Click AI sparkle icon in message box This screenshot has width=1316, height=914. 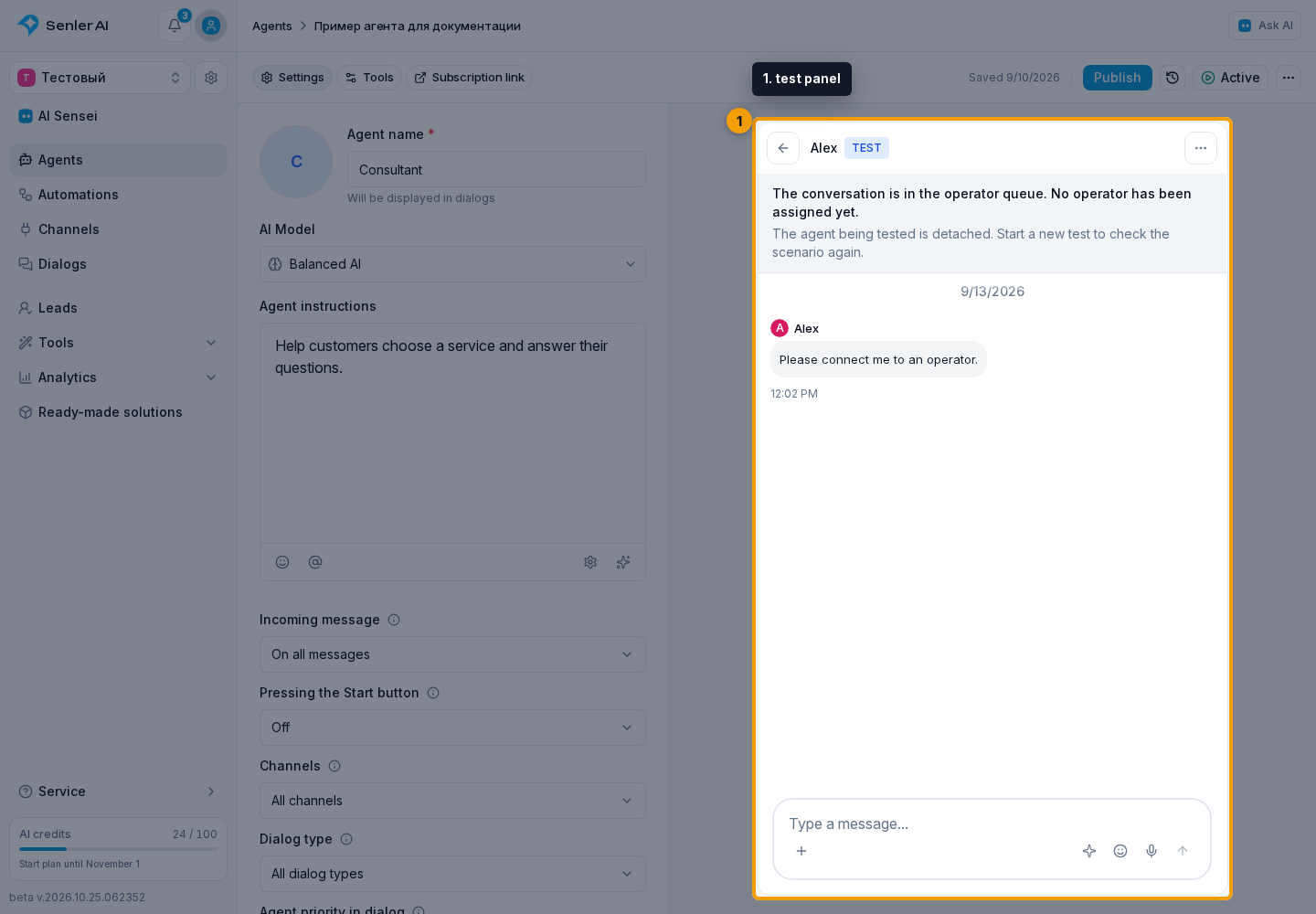point(1089,851)
